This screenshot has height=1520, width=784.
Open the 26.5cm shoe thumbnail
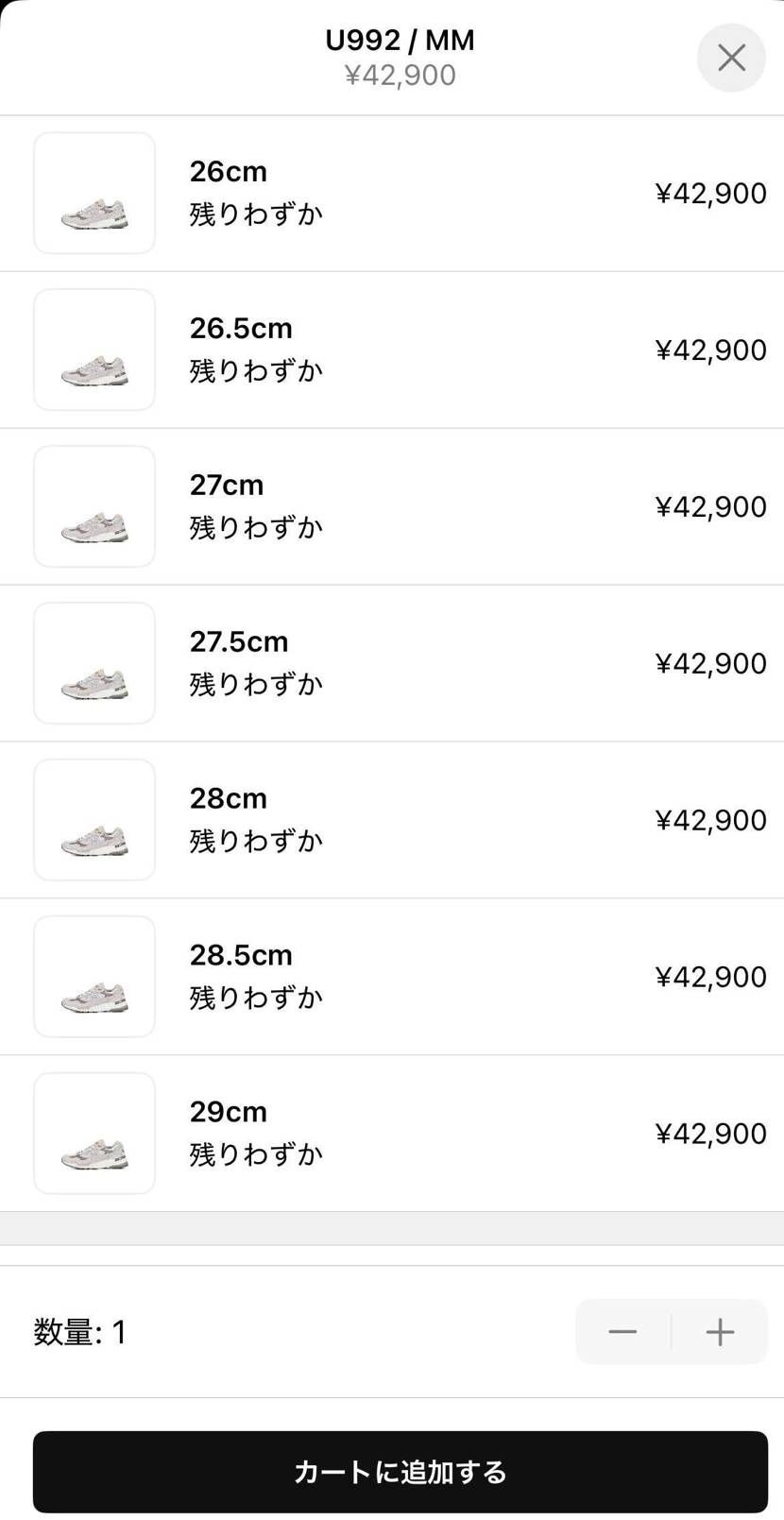94,350
